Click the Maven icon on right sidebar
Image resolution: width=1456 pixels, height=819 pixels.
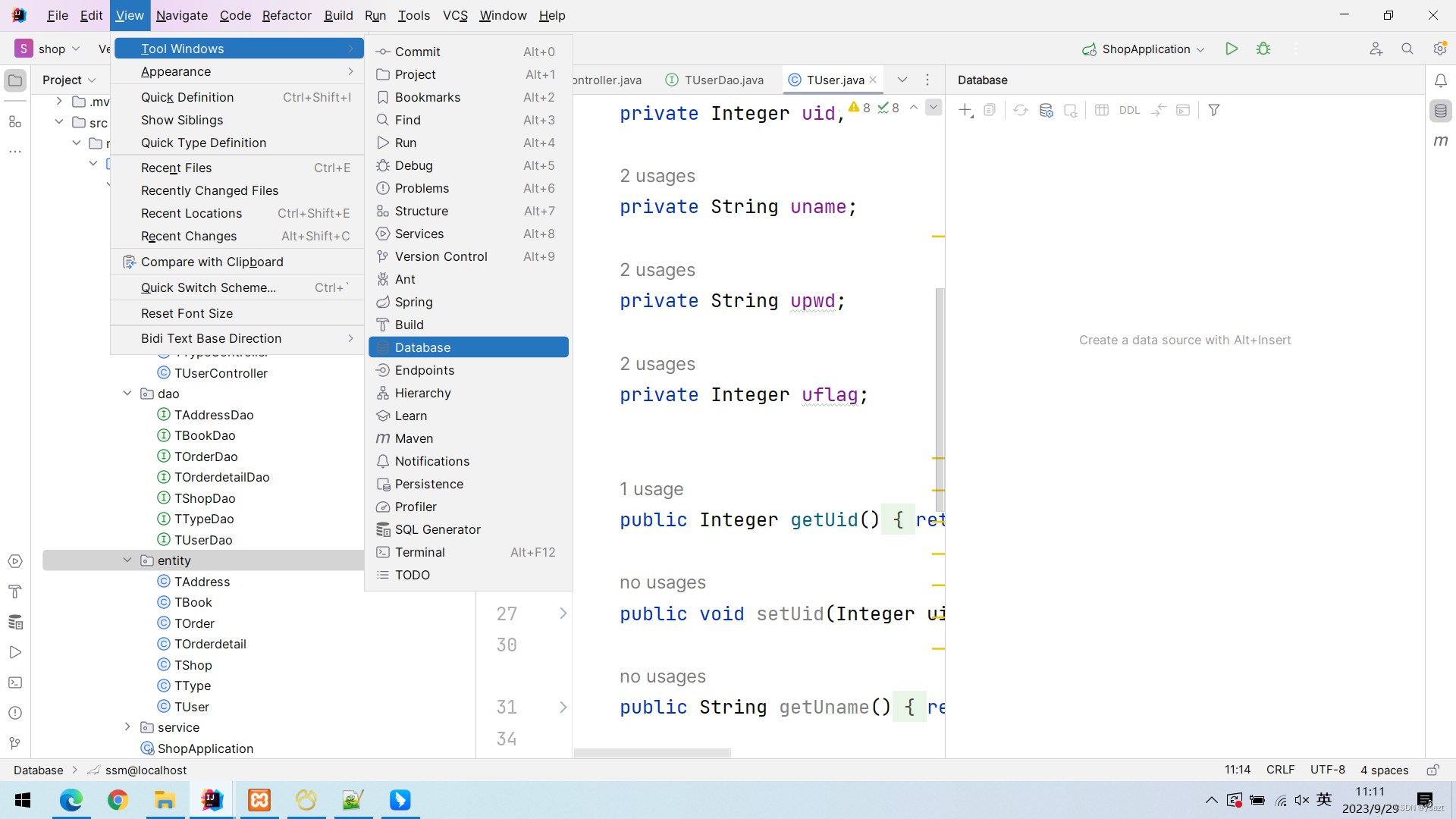coord(1441,141)
